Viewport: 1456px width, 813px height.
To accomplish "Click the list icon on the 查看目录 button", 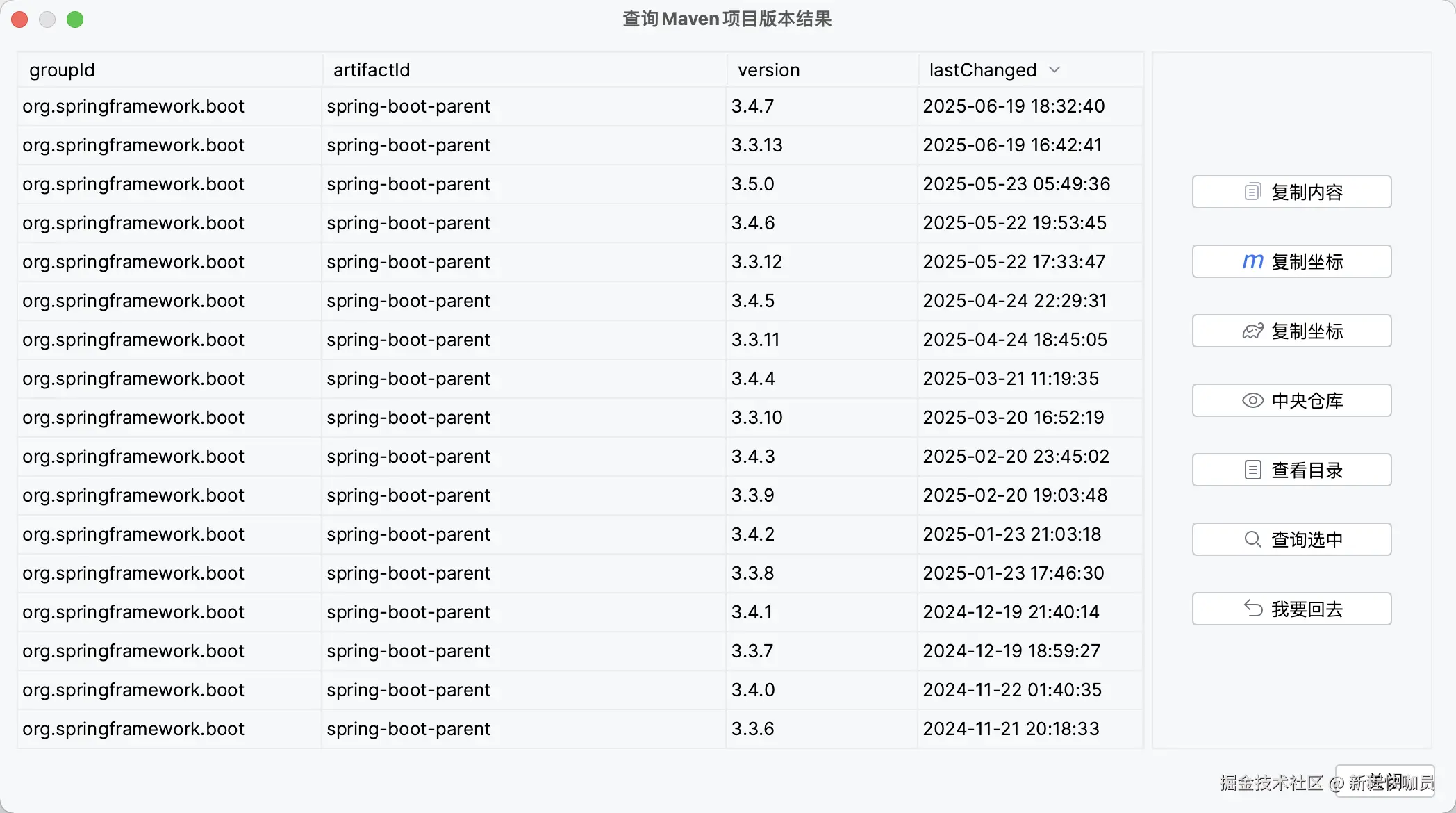I will tap(1252, 469).
